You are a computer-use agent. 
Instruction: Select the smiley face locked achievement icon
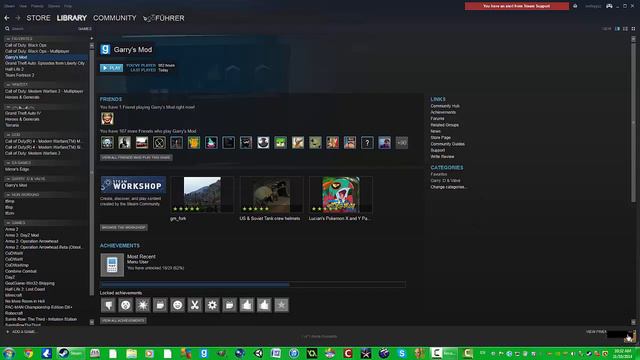click(178, 305)
